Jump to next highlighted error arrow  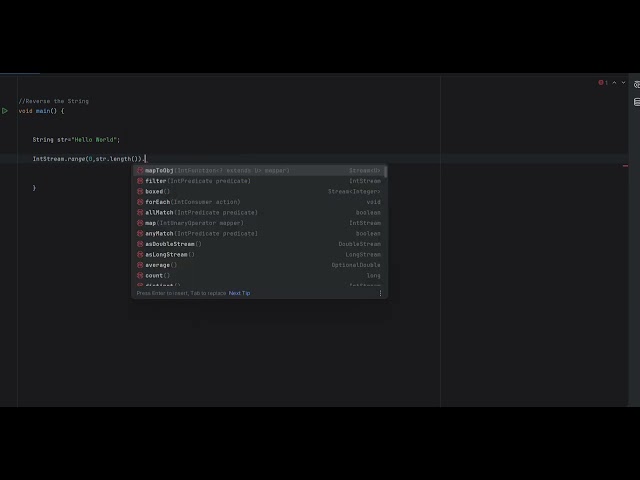coord(622,82)
